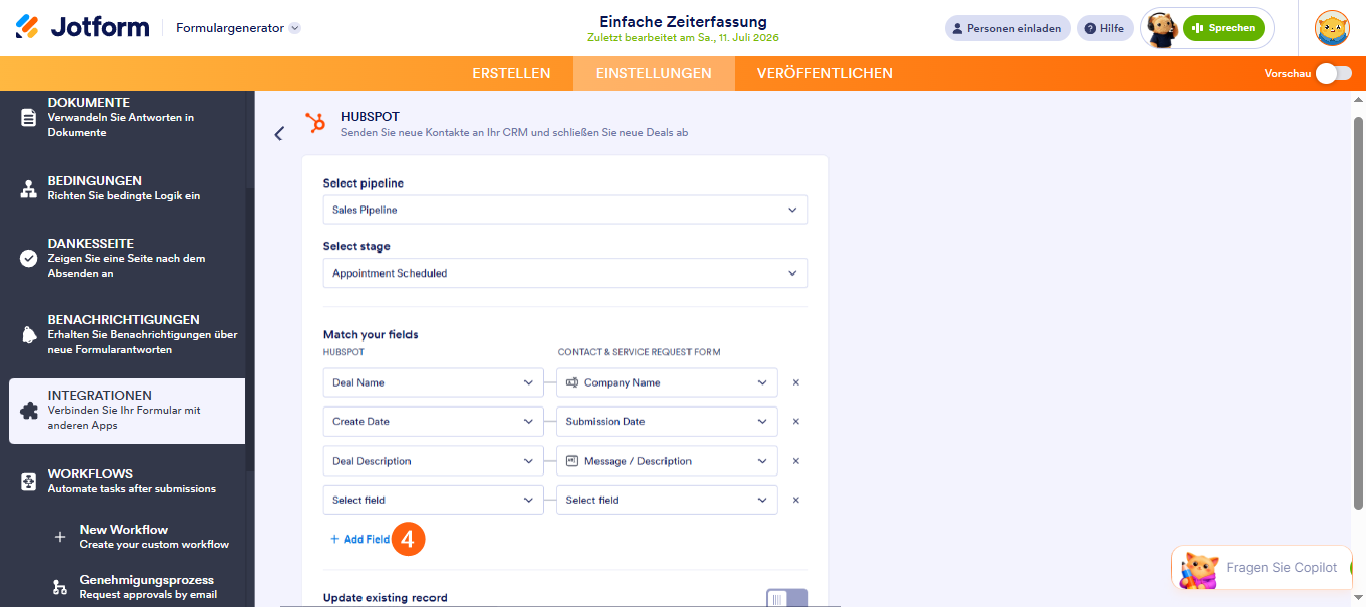Toggle the Vorschau preview switch
The height and width of the screenshot is (607, 1366).
click(1333, 73)
